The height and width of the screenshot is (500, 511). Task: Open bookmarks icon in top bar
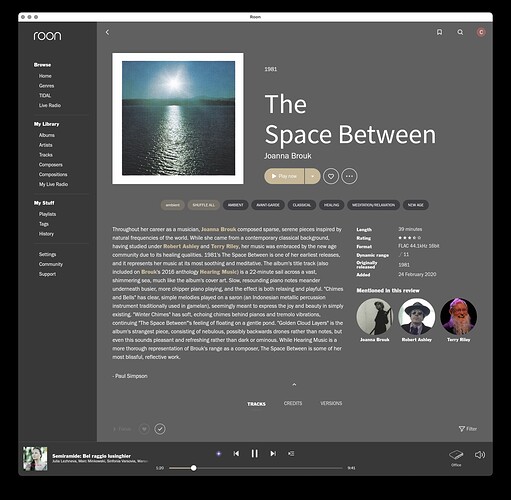(439, 32)
